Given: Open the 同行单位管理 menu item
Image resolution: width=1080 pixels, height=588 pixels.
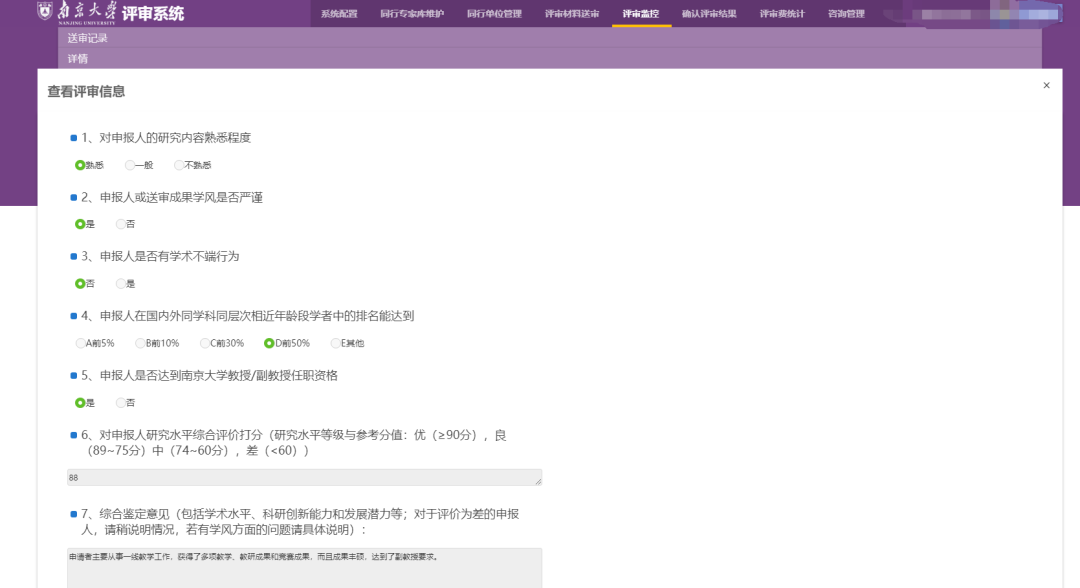Looking at the screenshot, I should coord(496,14).
